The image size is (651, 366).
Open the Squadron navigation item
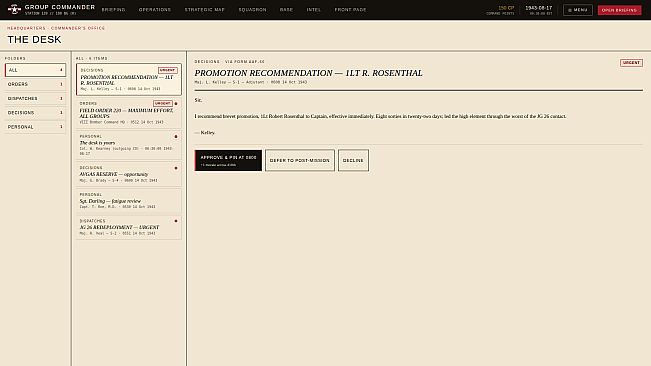point(252,10)
